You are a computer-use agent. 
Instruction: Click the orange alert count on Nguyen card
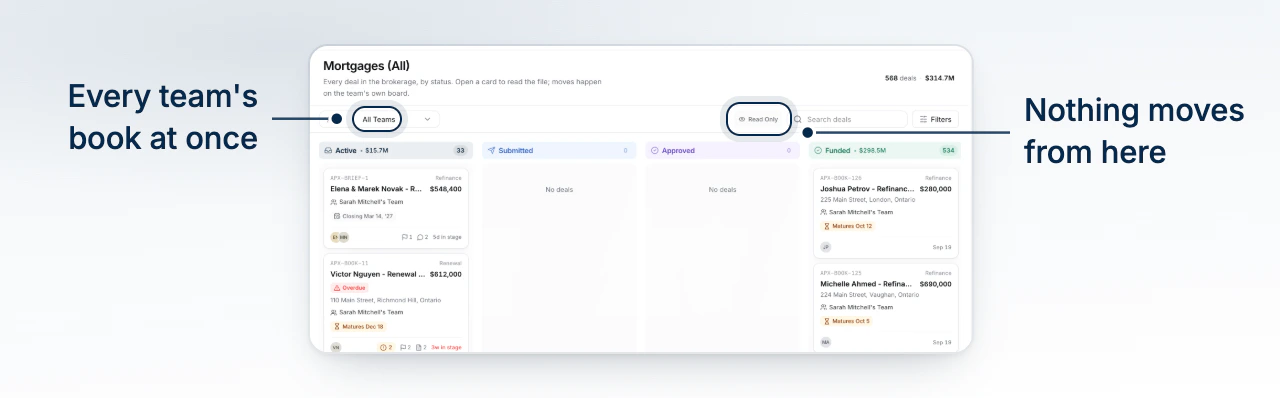[x=386, y=347]
